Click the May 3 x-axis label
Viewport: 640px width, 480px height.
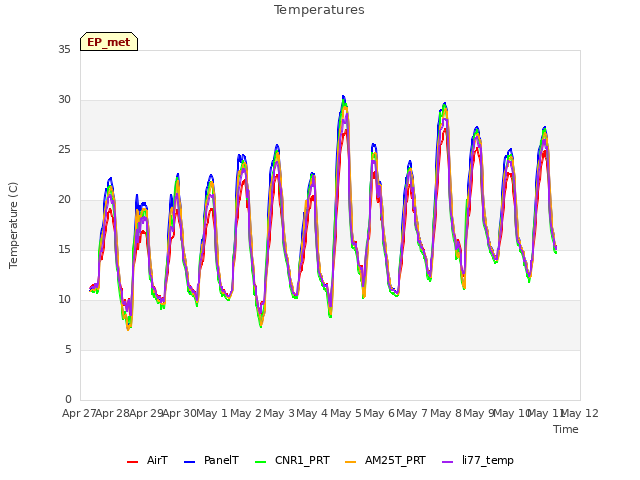(x=279, y=413)
